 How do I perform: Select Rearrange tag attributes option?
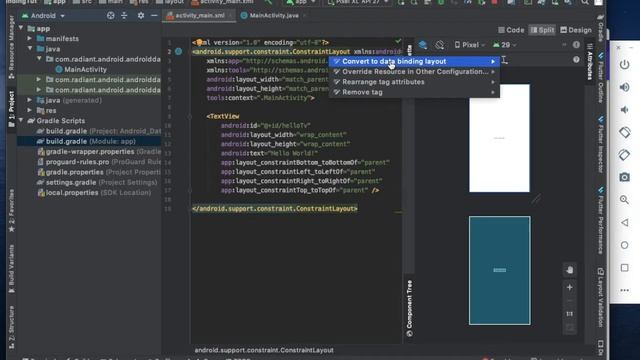pyautogui.click(x=414, y=82)
